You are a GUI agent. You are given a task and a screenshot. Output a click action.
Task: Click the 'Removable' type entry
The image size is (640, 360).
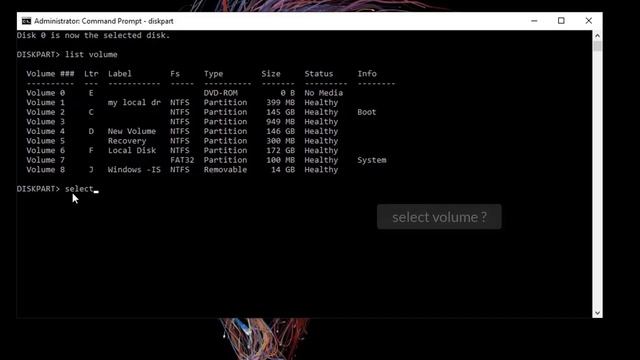[225, 170]
